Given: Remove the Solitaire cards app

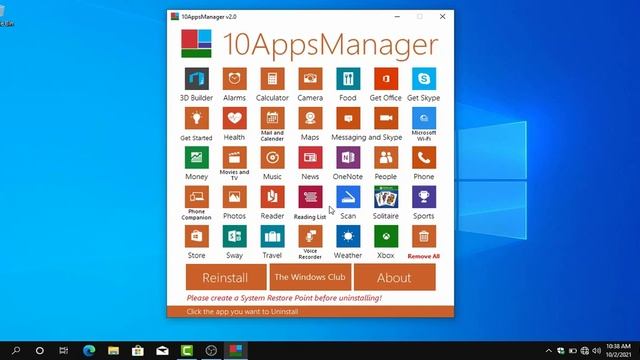Looking at the screenshot, I should pos(386,197).
